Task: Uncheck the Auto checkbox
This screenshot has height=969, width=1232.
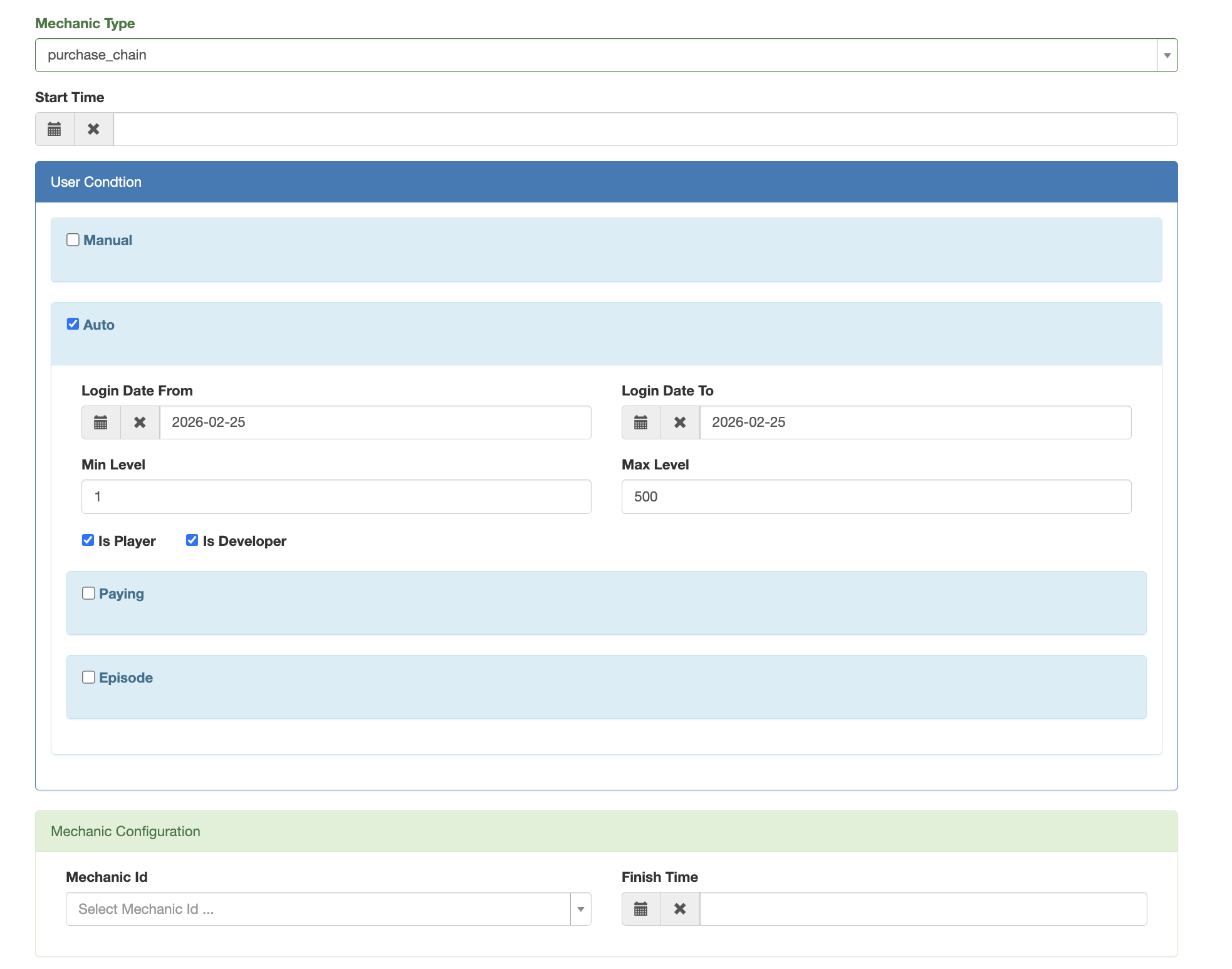Action: [x=73, y=324]
